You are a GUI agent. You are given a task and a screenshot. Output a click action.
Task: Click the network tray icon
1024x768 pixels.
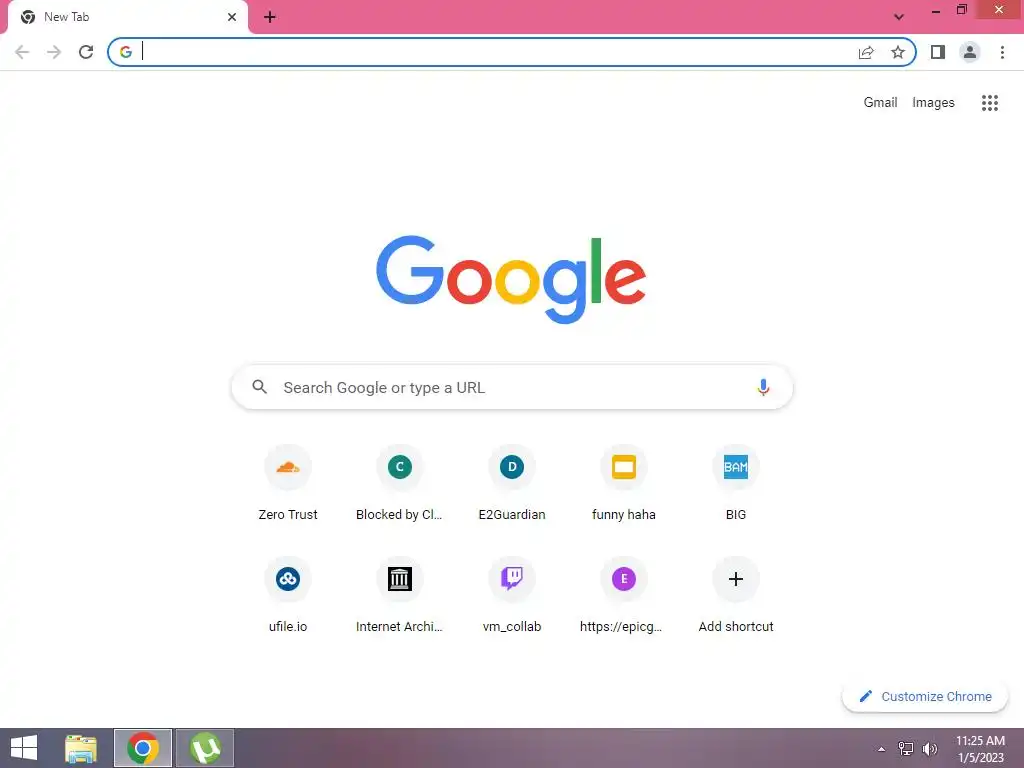(906, 749)
